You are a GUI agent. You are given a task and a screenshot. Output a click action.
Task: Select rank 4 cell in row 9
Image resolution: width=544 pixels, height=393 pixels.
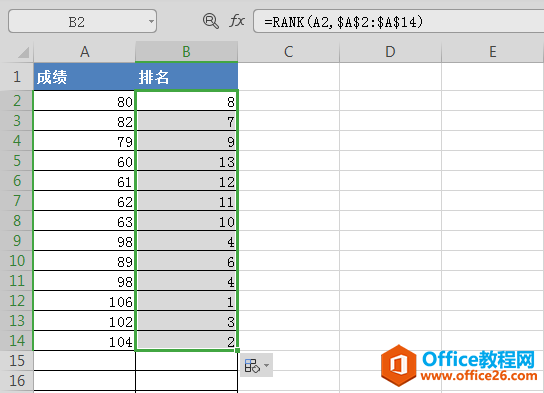point(186,241)
